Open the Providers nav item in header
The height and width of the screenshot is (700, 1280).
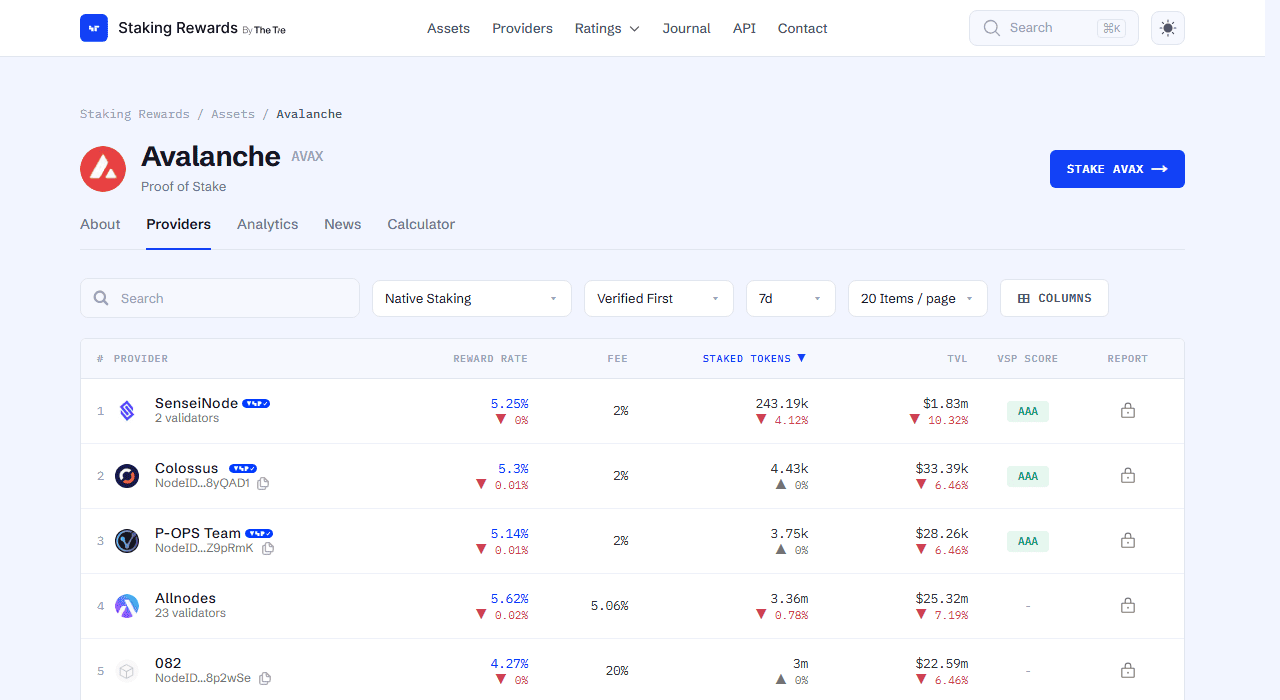(522, 28)
